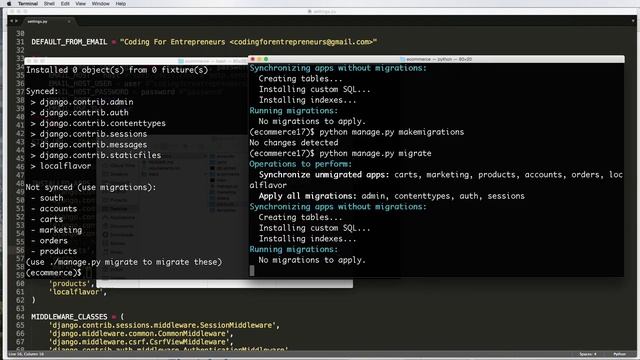Image resolution: width=640 pixels, height=360 pixels.
Task: Click line number 31 in the gutter
Action: point(20,42)
